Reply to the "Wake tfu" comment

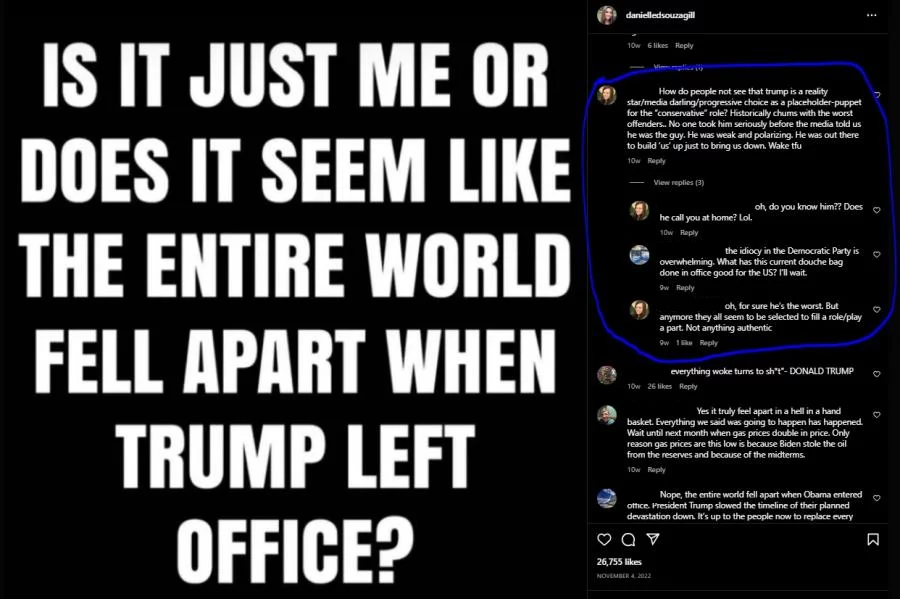[x=656, y=160]
